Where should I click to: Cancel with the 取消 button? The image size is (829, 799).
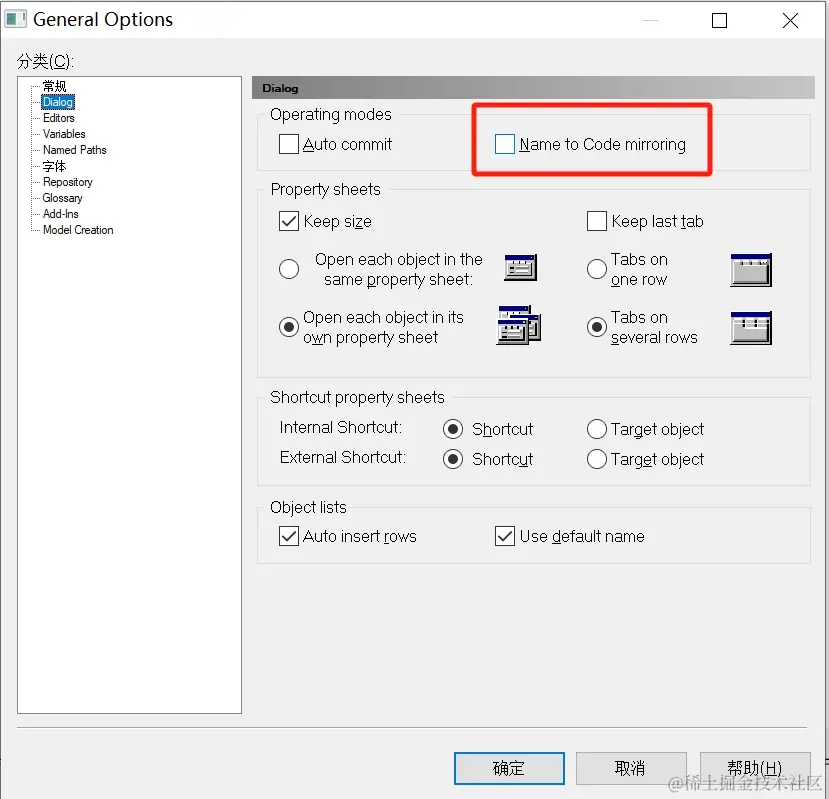pos(631,768)
